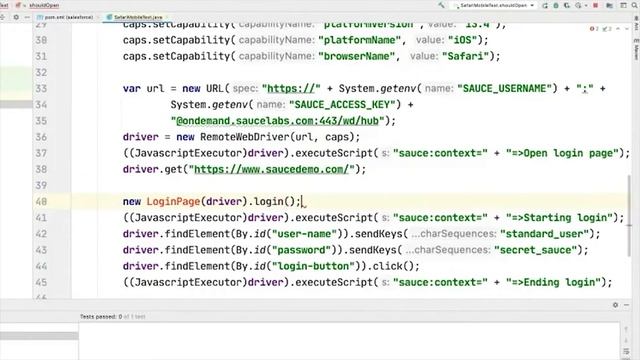640x360 pixels.
Task: Click the layout window icon in toolbar
Action: (623, 5)
